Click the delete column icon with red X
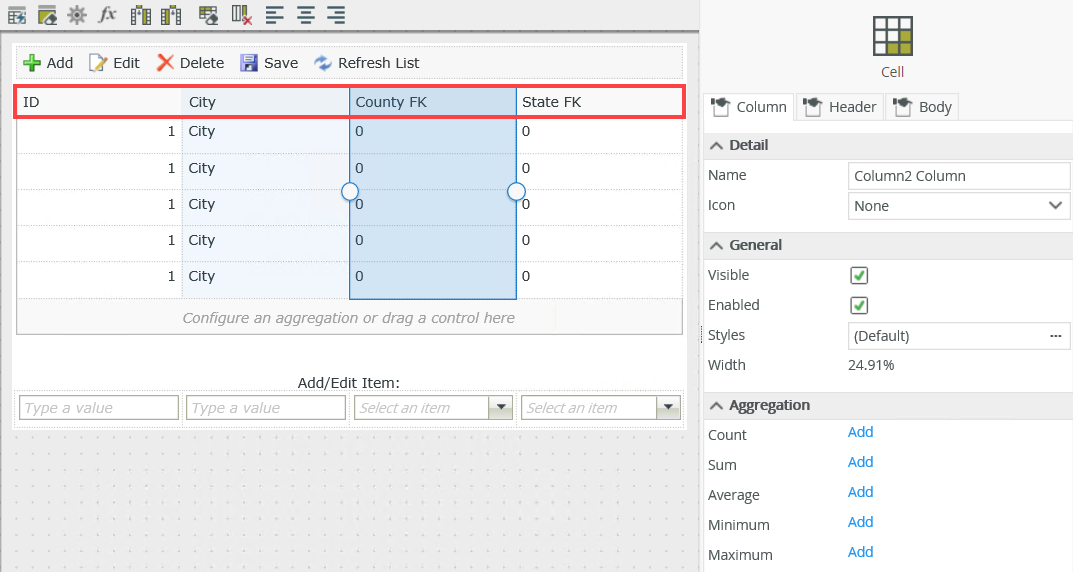 tap(241, 15)
